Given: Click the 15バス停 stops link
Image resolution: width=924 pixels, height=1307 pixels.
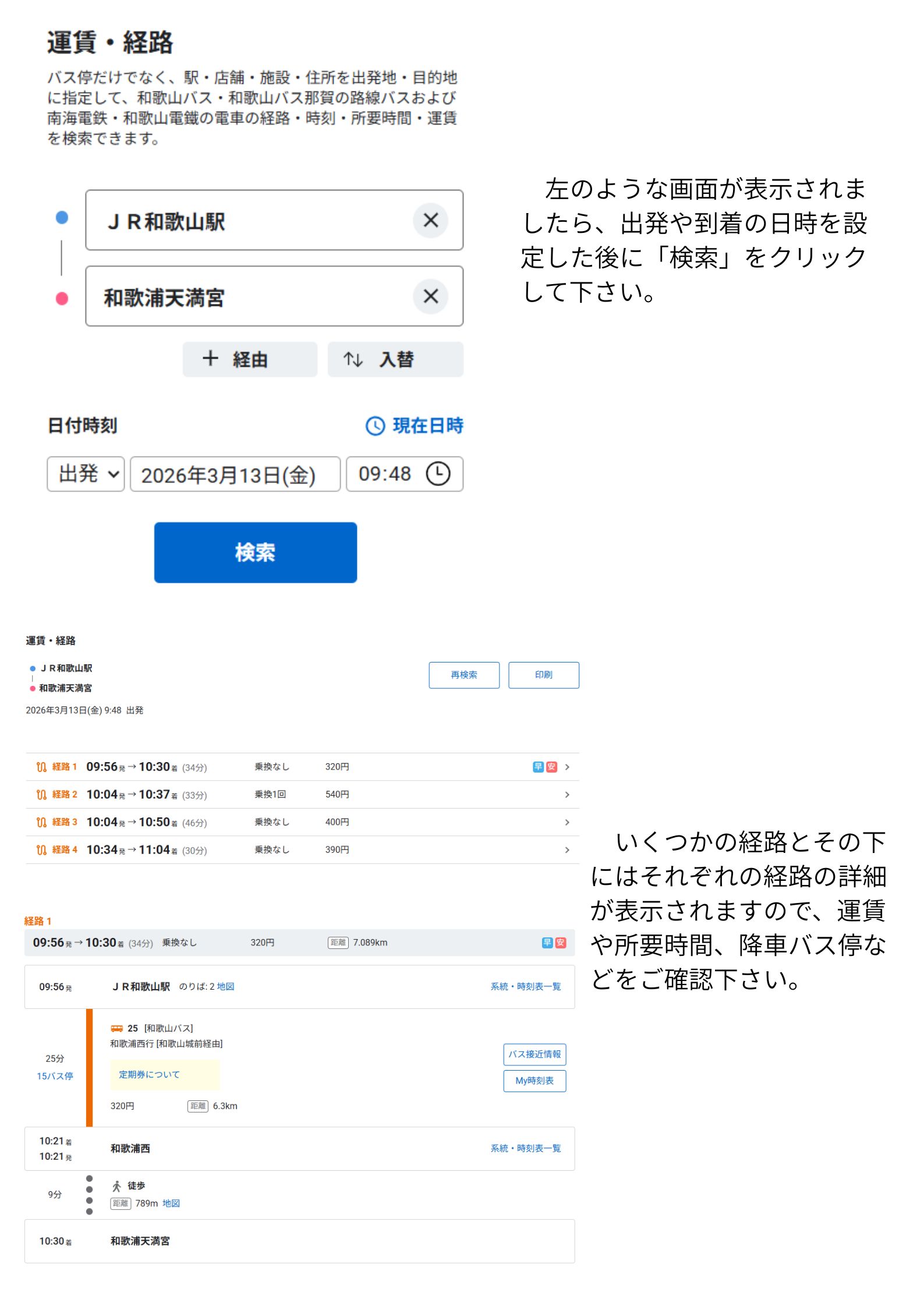Looking at the screenshot, I should point(55,1076).
